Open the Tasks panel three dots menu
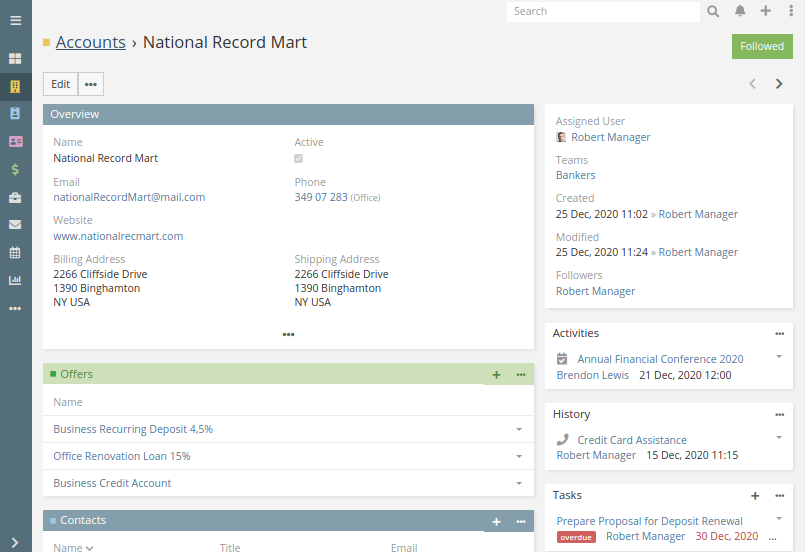The image size is (805, 552). click(x=780, y=496)
